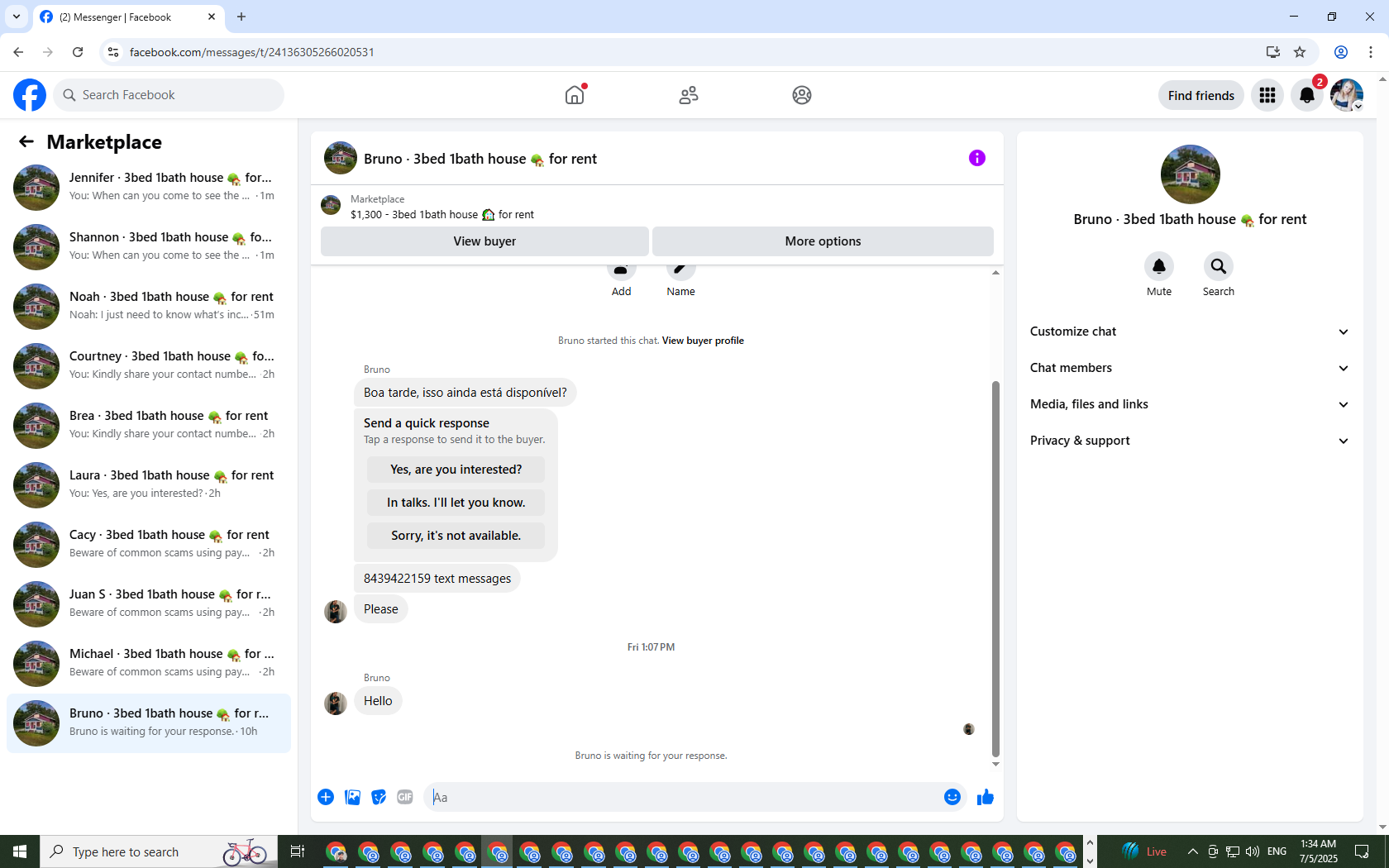Screen dimensions: 1389x868
Task: Click the More options button
Action: click(823, 241)
